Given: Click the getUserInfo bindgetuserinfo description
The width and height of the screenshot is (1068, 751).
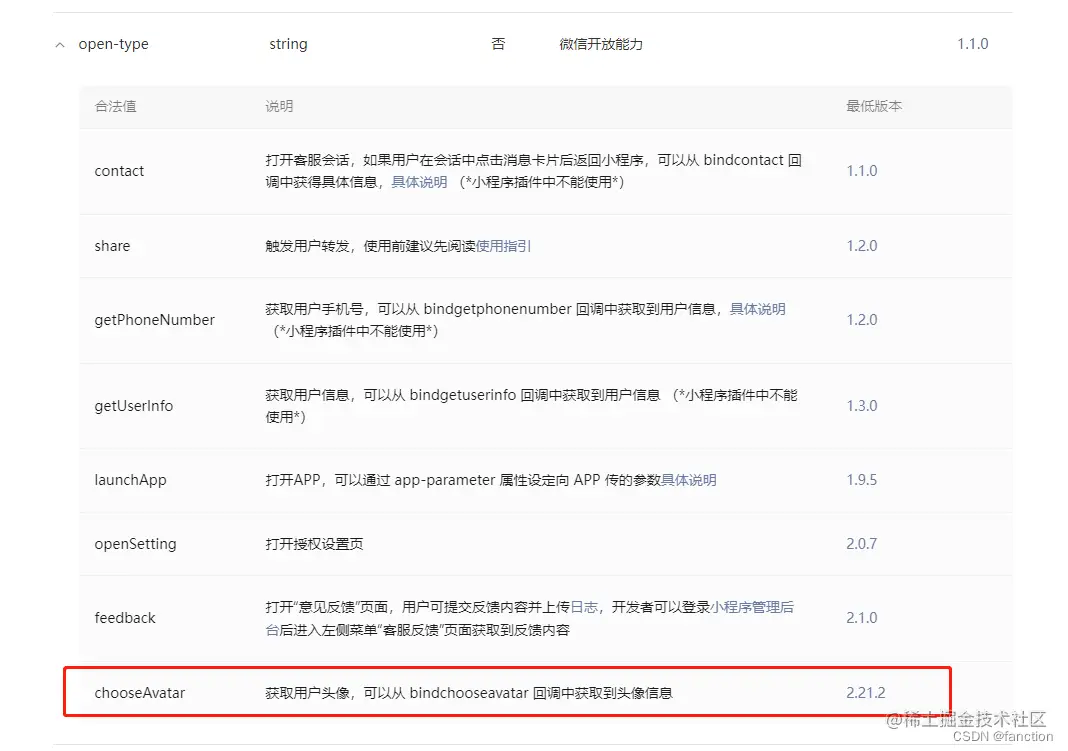Looking at the screenshot, I should 531,406.
